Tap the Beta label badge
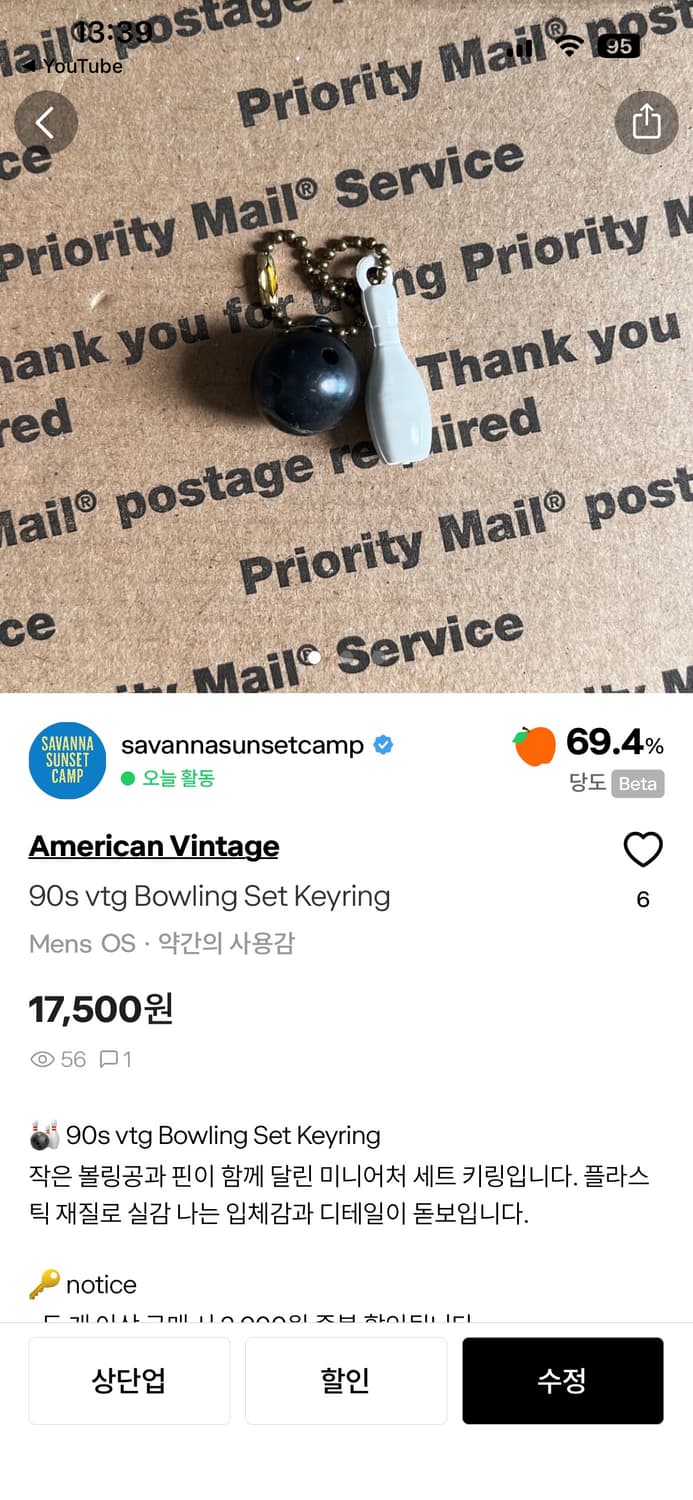This screenshot has width=693, height=1500. click(638, 784)
